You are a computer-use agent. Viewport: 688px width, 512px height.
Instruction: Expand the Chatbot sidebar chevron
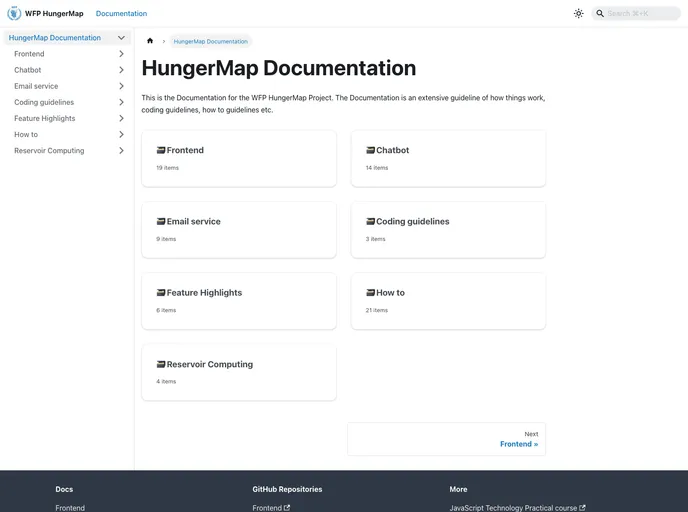pyautogui.click(x=121, y=70)
